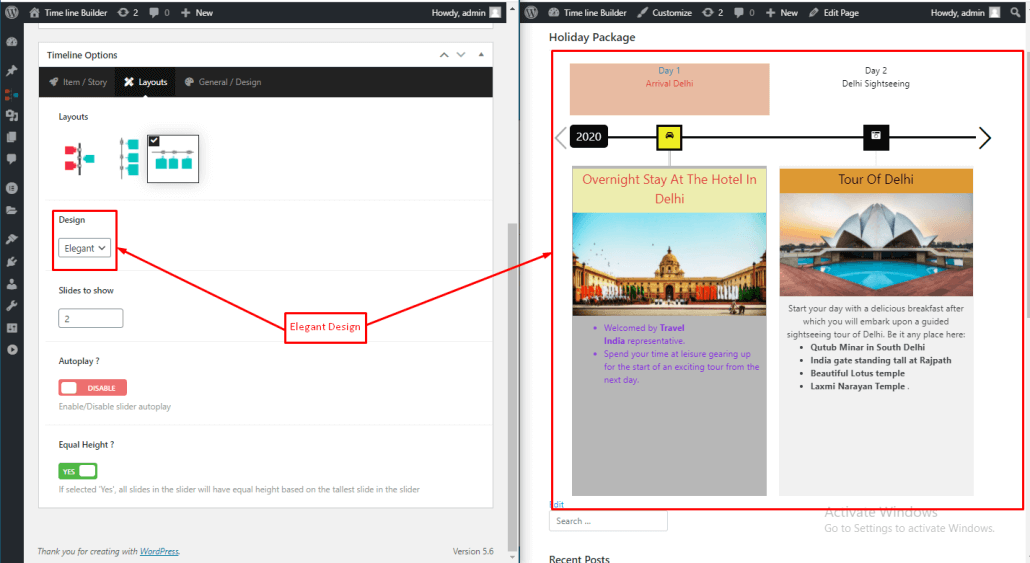Image resolution: width=1030 pixels, height=563 pixels.
Task: Switch to the Item / Story tab
Action: coord(78,82)
